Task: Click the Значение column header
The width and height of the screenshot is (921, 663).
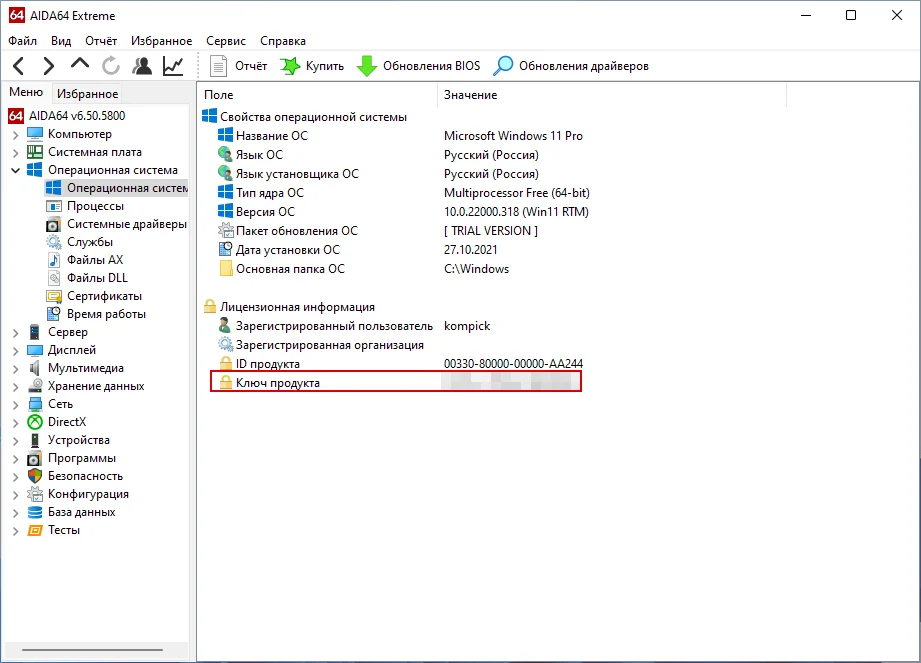Action: pyautogui.click(x=470, y=95)
